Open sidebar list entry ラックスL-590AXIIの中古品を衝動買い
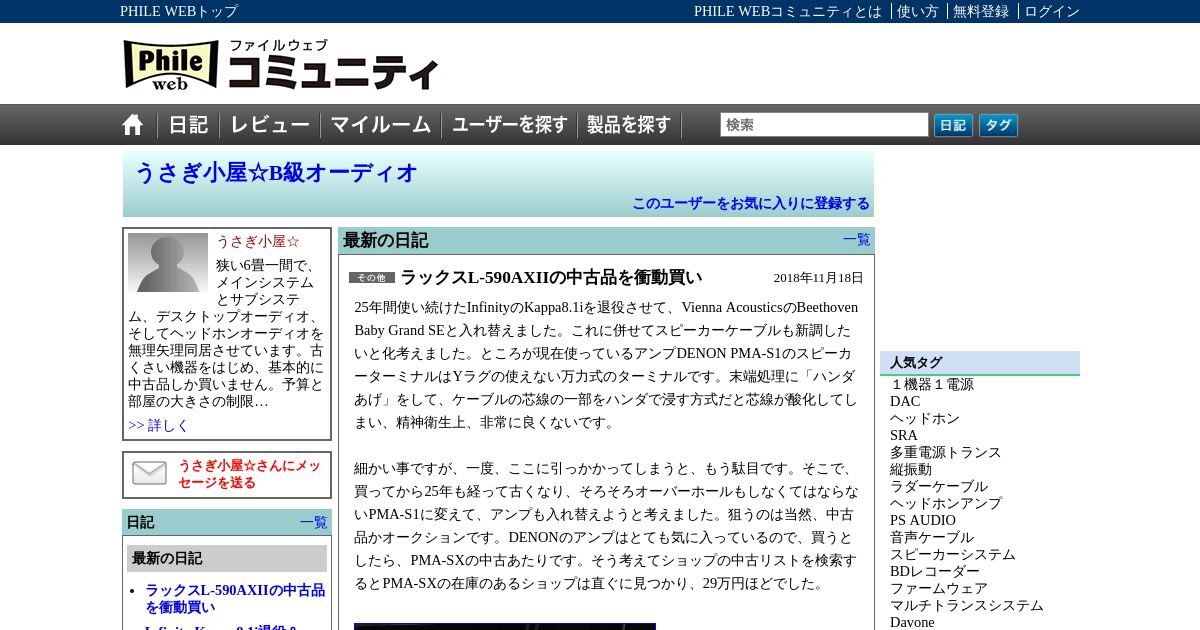The width and height of the screenshot is (1200, 630). click(x=235, y=598)
